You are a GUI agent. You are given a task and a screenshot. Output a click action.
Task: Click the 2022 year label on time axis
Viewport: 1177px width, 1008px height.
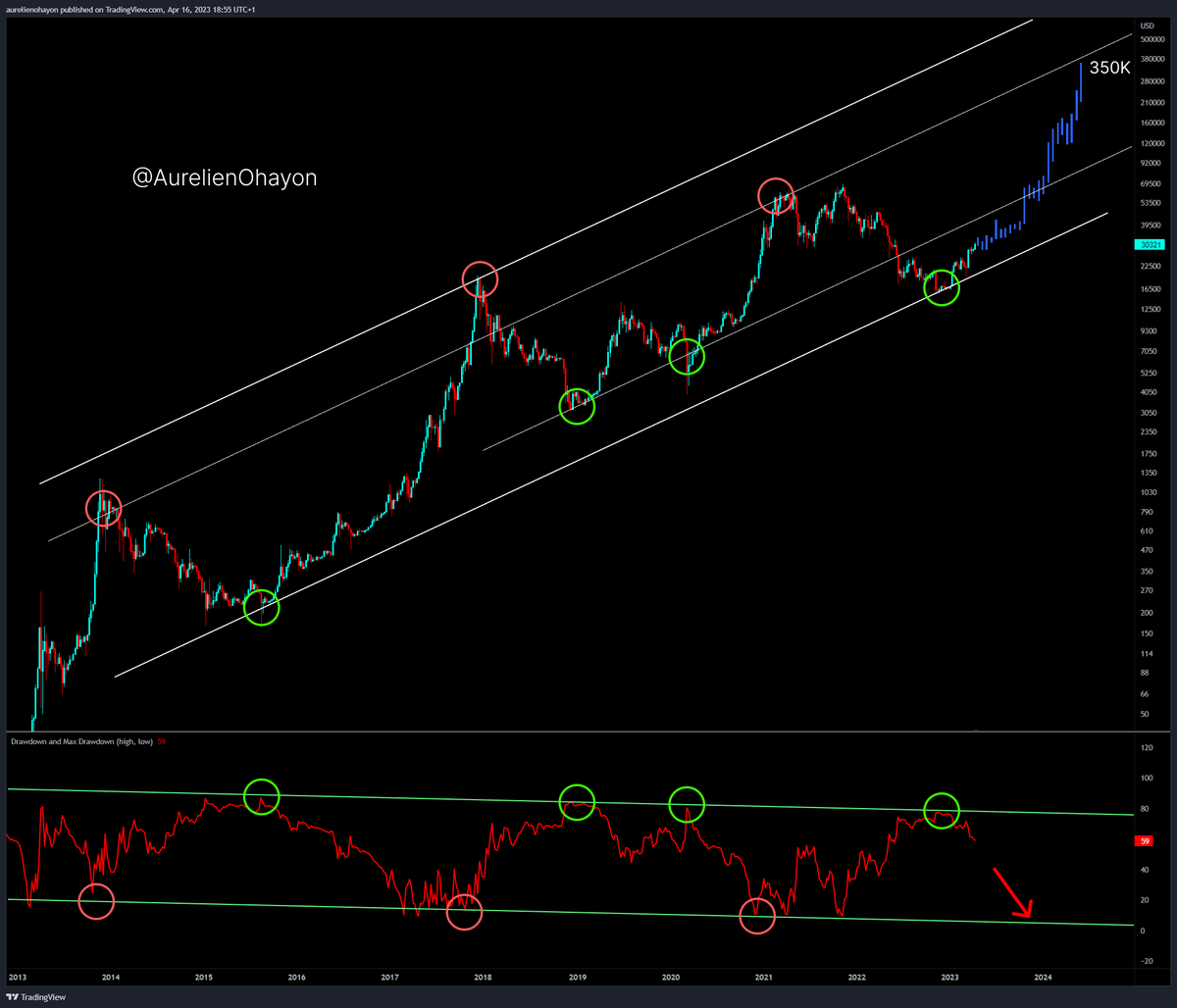[x=857, y=978]
